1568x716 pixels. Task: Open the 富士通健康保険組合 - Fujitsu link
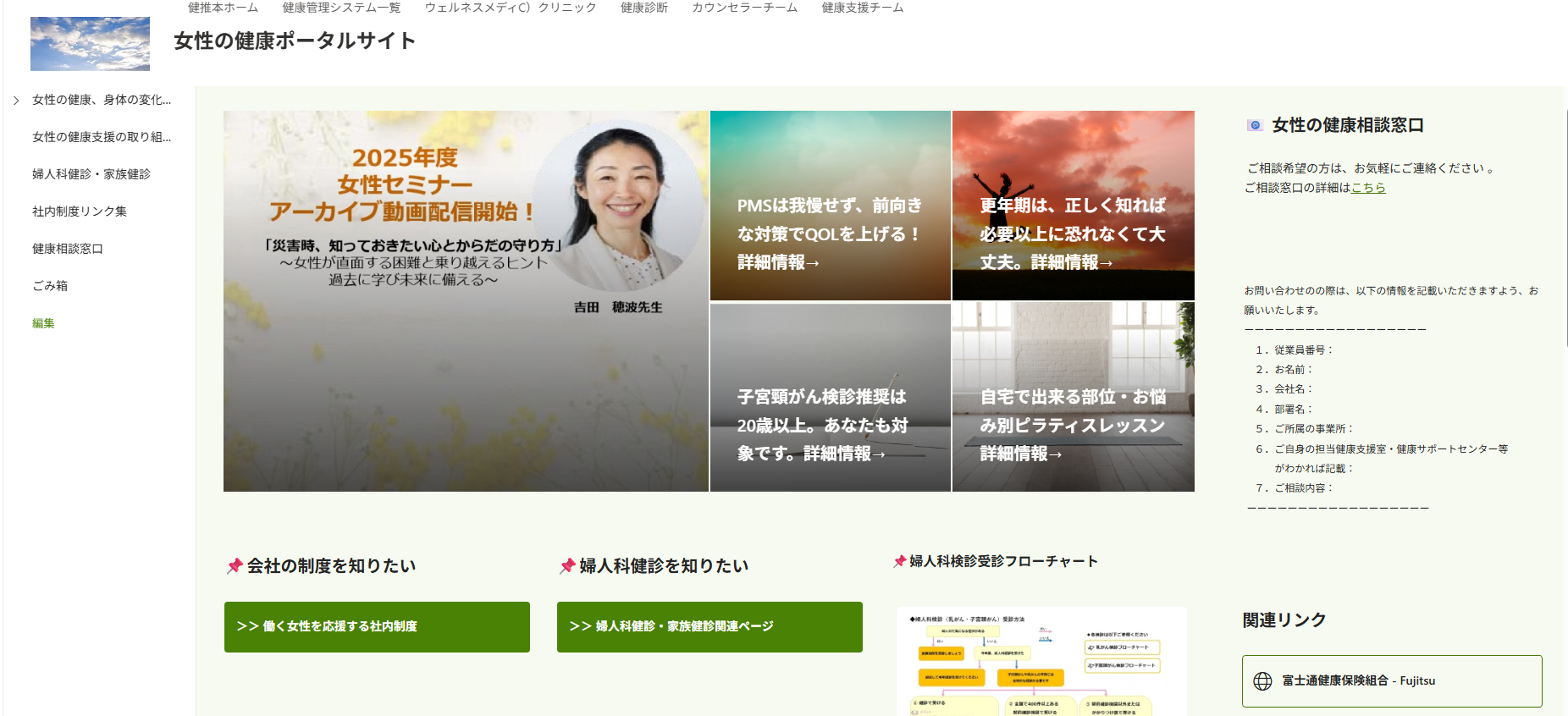[1392, 681]
